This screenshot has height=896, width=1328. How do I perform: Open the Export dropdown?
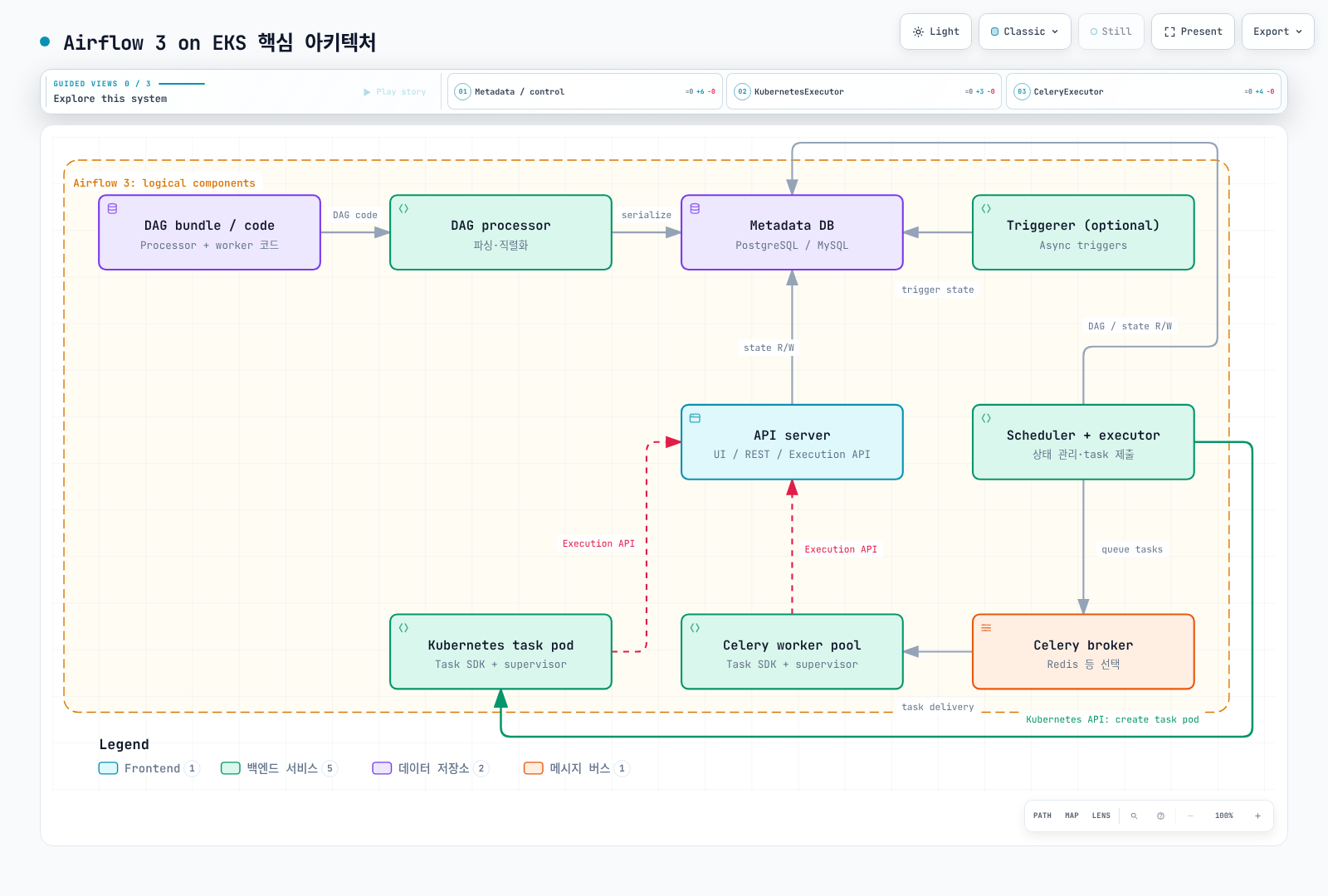[1277, 32]
